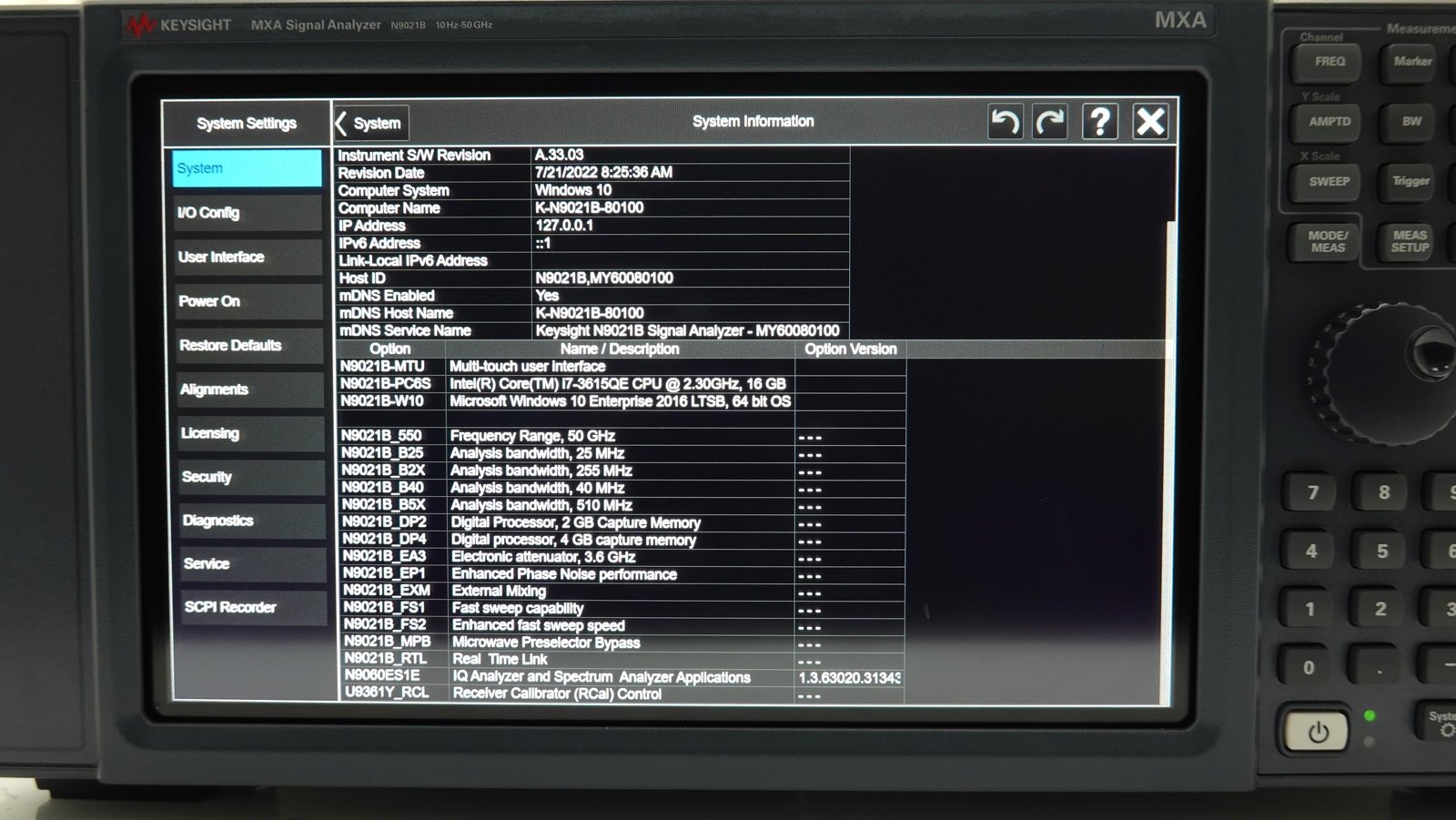Open the Alignments tab

click(x=249, y=390)
